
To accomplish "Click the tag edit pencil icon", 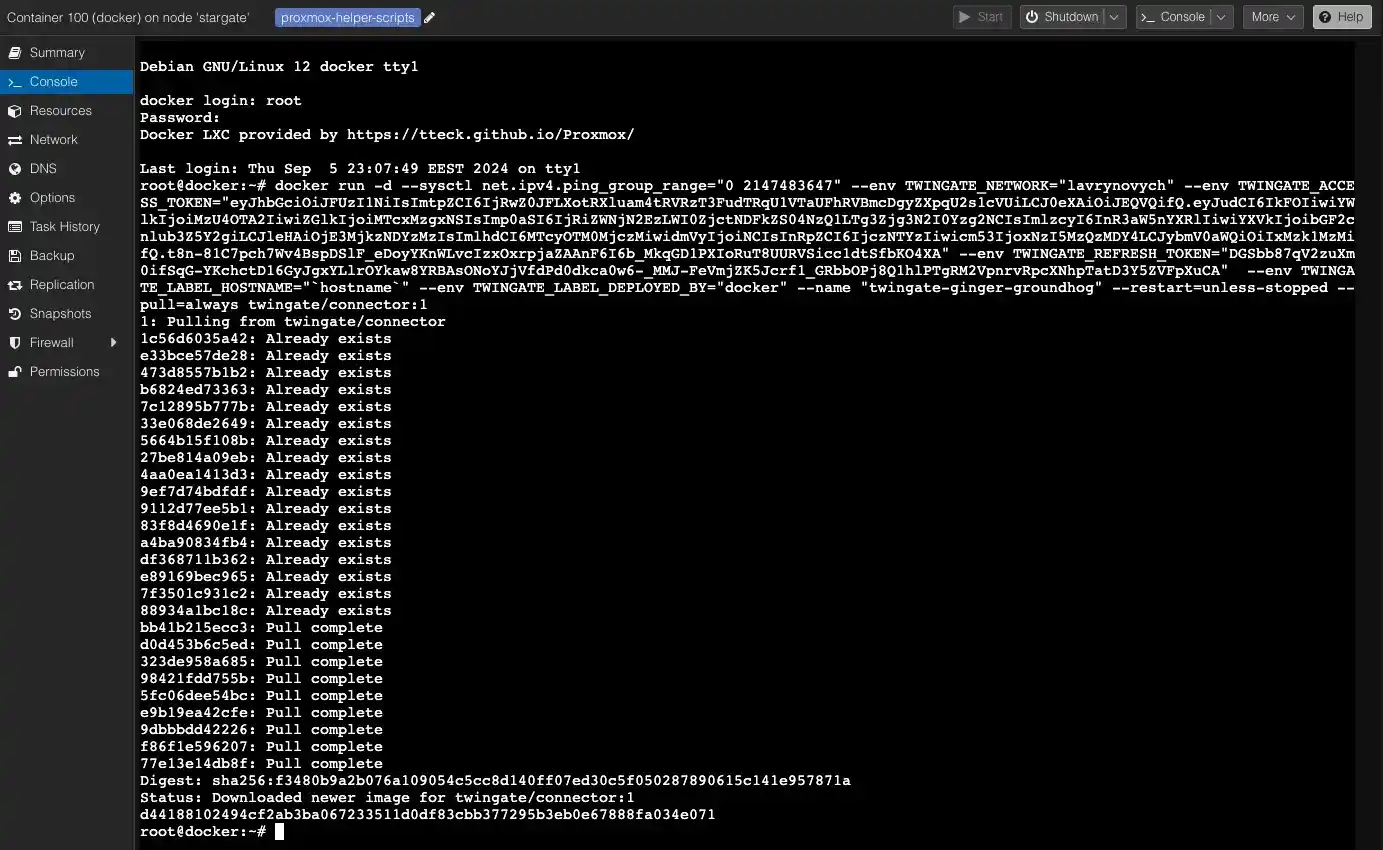I will click(x=429, y=17).
